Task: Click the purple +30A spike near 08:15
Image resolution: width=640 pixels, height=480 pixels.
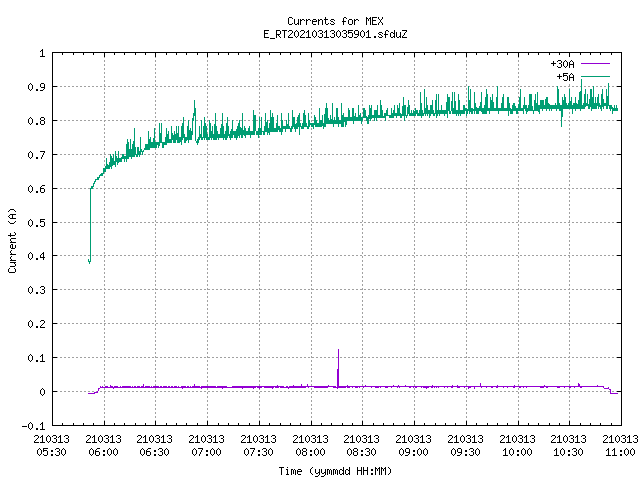Action: (338, 367)
